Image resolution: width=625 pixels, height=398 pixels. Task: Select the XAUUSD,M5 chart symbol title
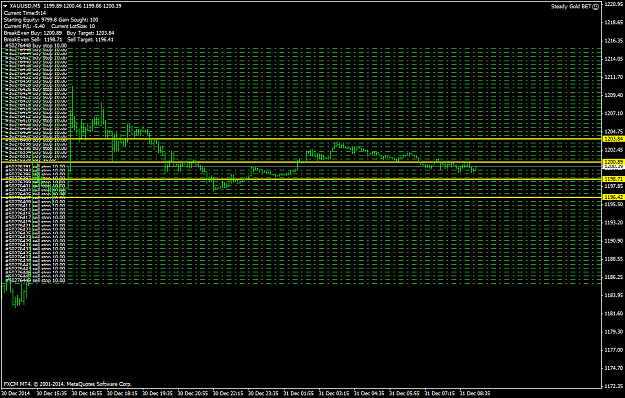(26, 6)
